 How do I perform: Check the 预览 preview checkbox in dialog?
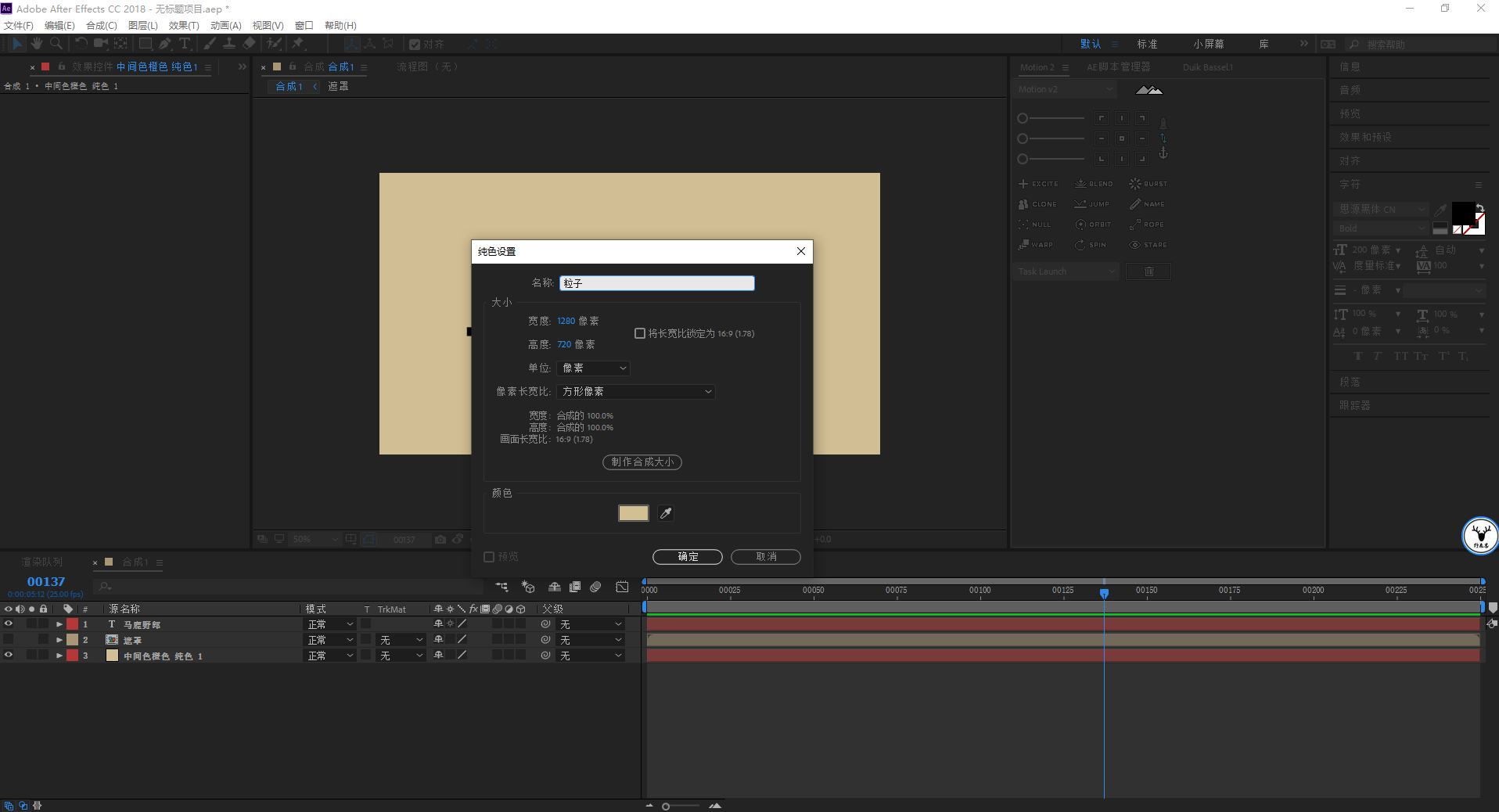(489, 557)
